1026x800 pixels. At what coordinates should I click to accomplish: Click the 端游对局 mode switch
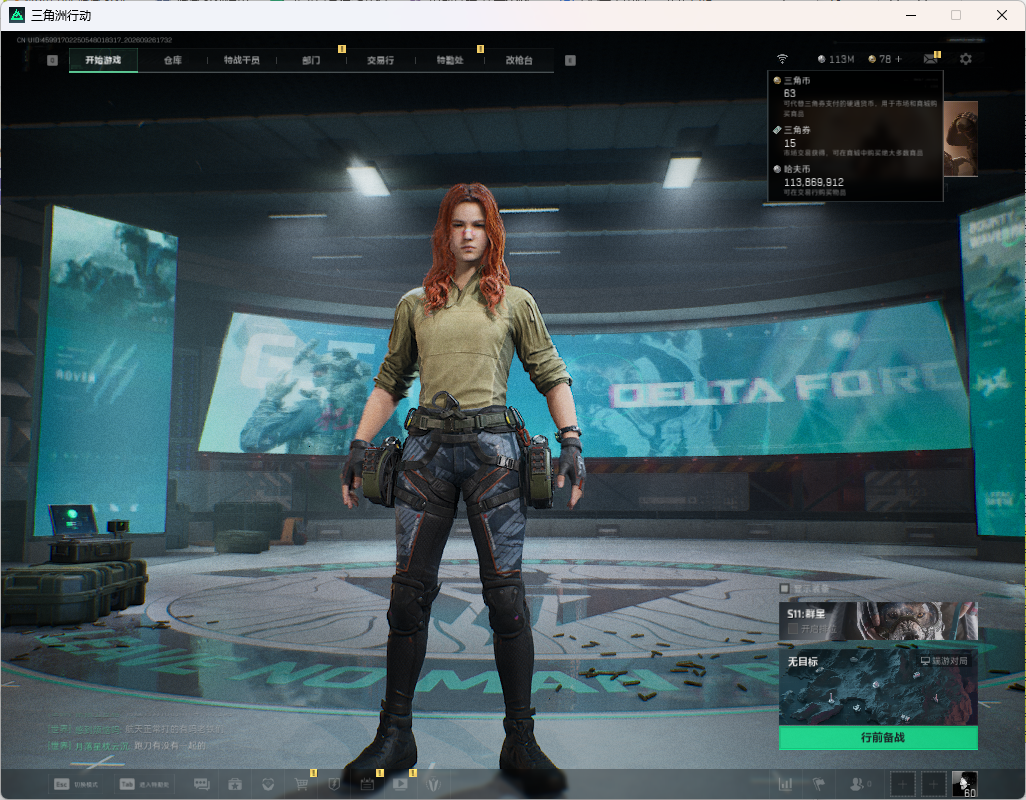(944, 661)
